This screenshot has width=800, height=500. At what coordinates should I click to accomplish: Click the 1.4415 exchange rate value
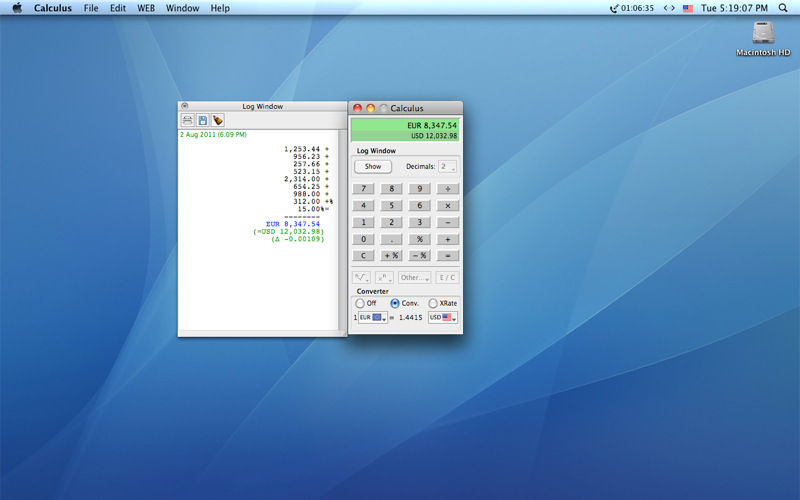pyautogui.click(x=410, y=317)
